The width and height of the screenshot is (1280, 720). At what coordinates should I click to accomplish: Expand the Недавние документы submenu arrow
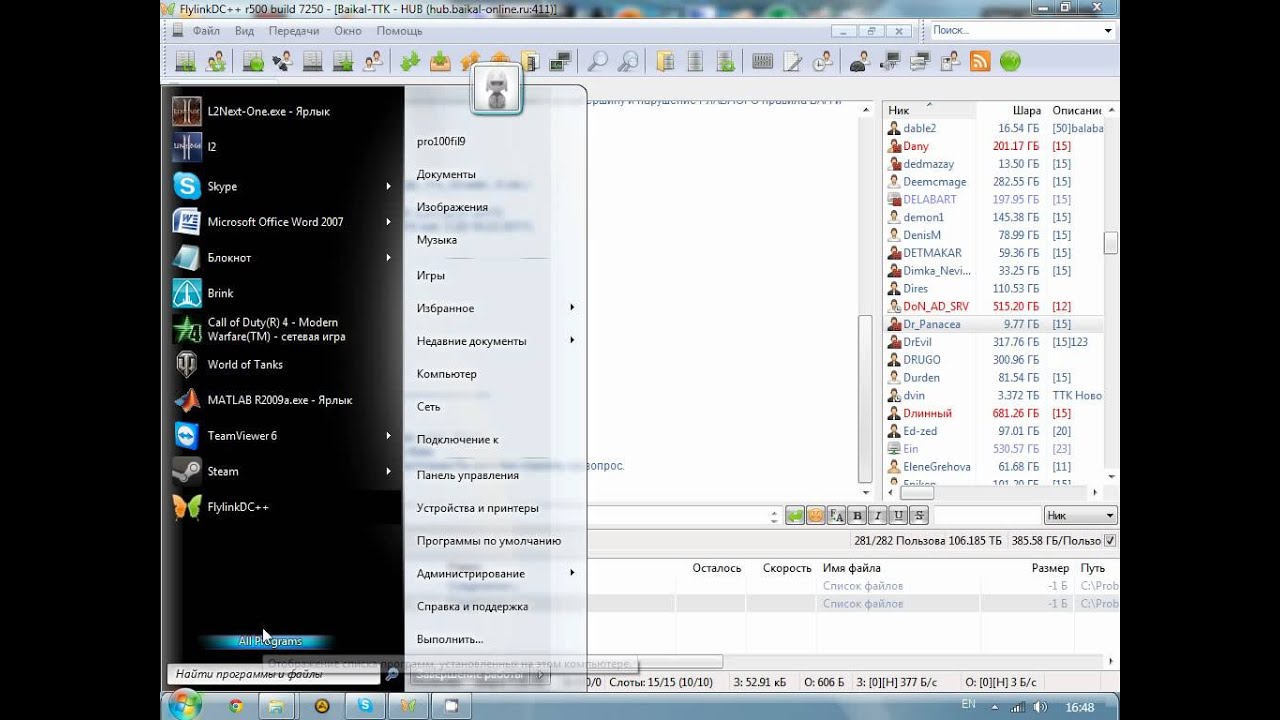[x=572, y=341]
